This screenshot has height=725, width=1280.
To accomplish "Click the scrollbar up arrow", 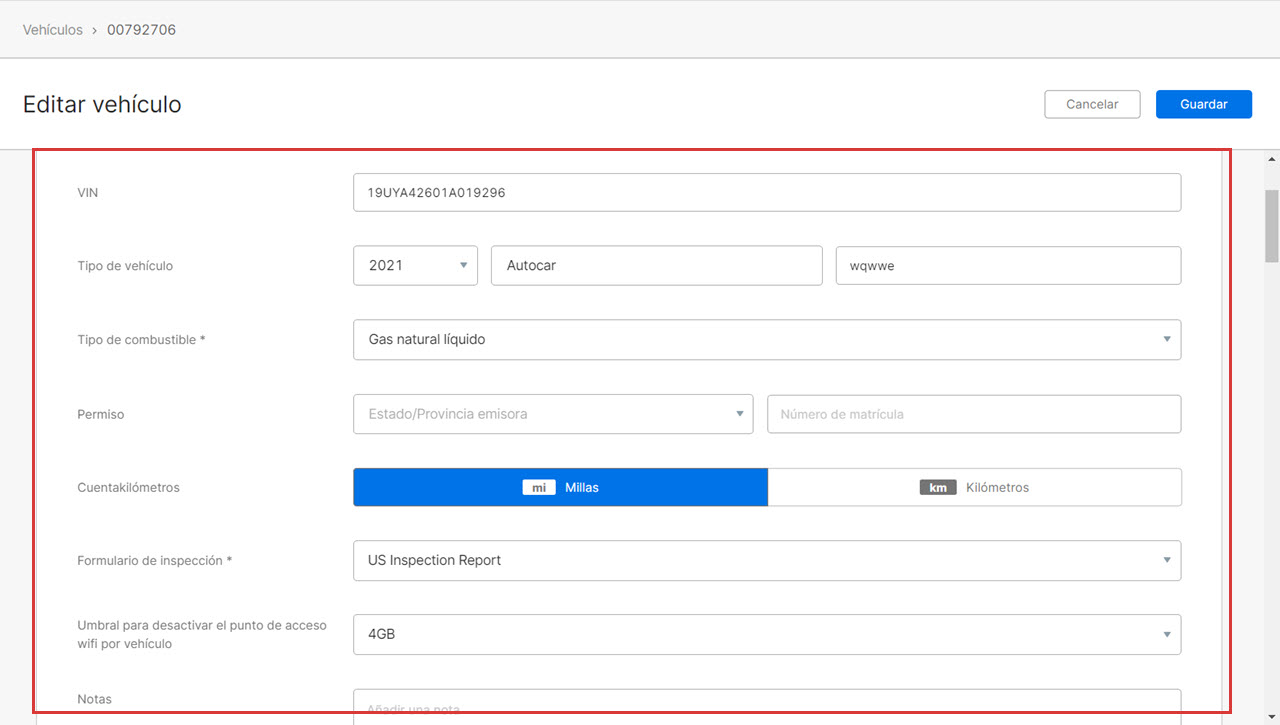I will [1272, 160].
